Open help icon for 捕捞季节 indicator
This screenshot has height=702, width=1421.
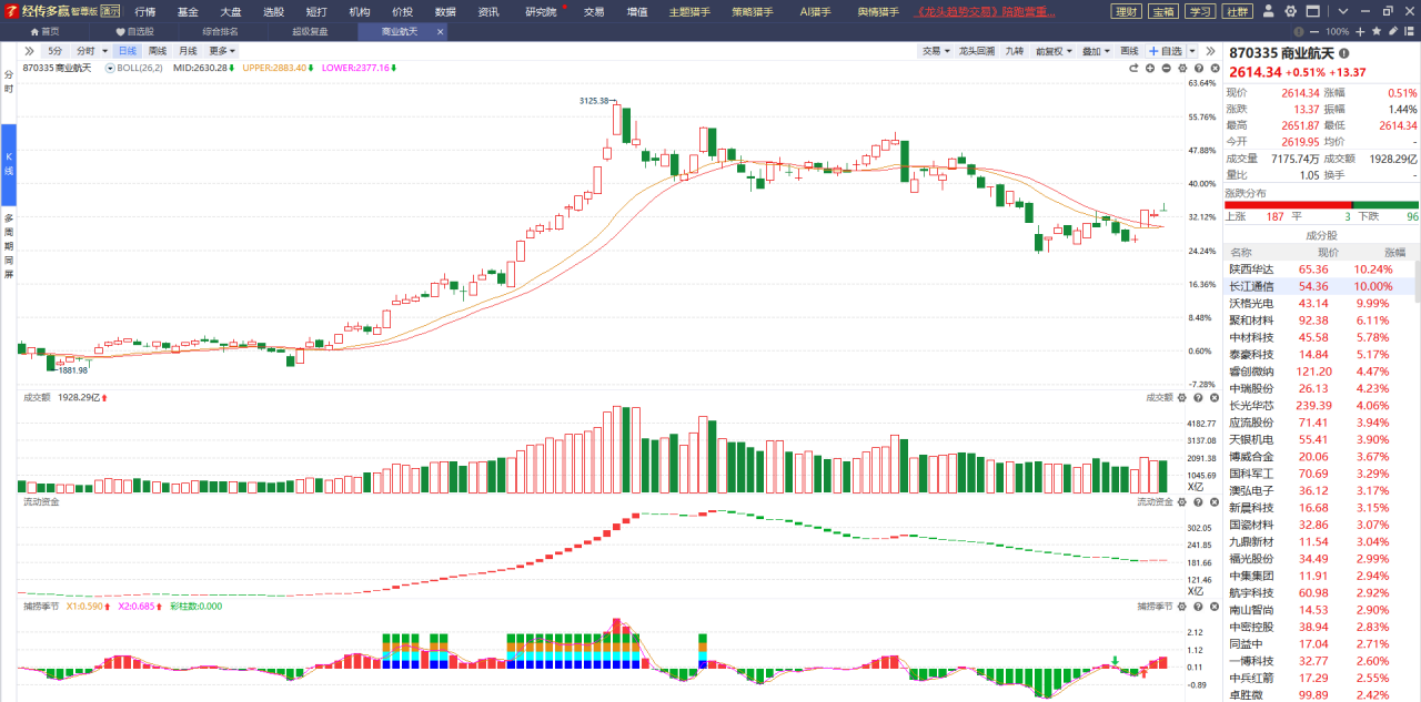pos(1199,607)
